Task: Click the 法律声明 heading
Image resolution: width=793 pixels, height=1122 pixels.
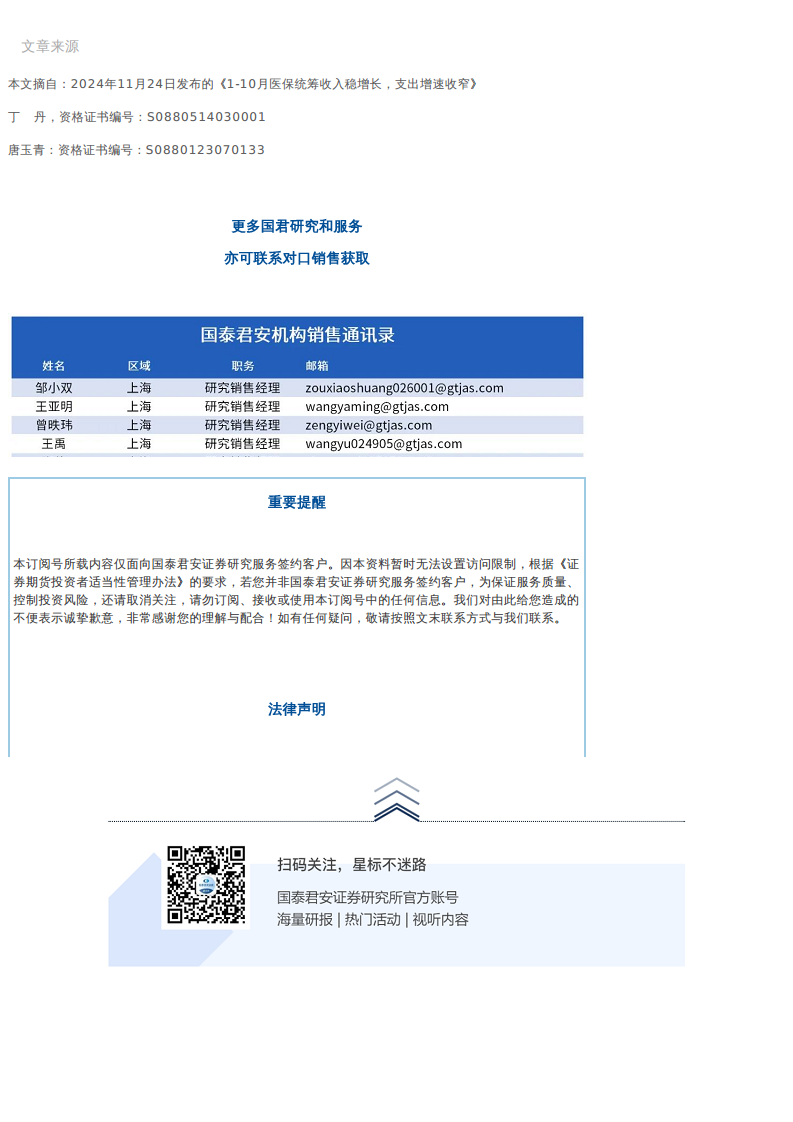Action: click(296, 709)
